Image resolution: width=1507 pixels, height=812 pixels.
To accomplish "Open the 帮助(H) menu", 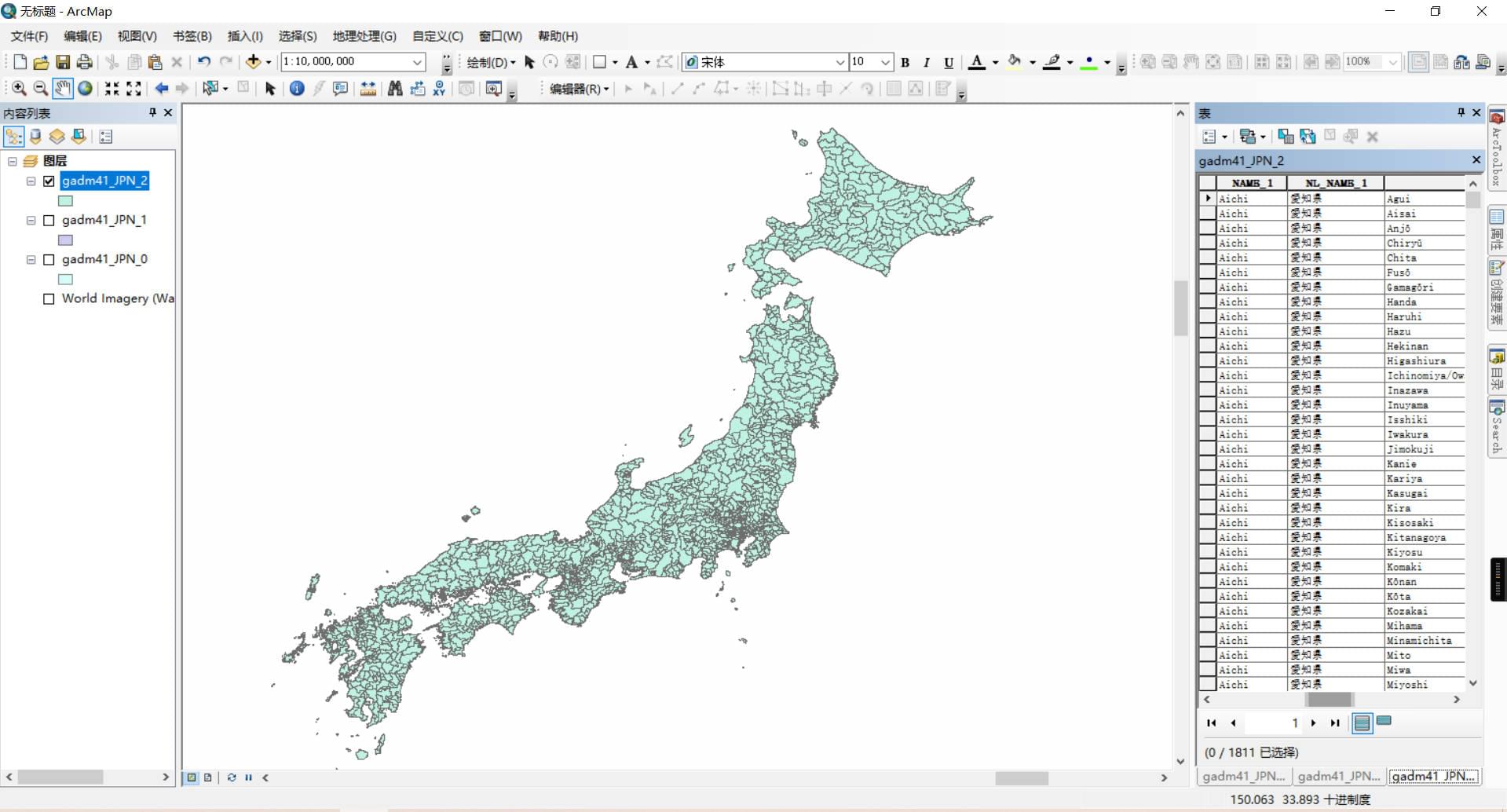I will tap(558, 36).
